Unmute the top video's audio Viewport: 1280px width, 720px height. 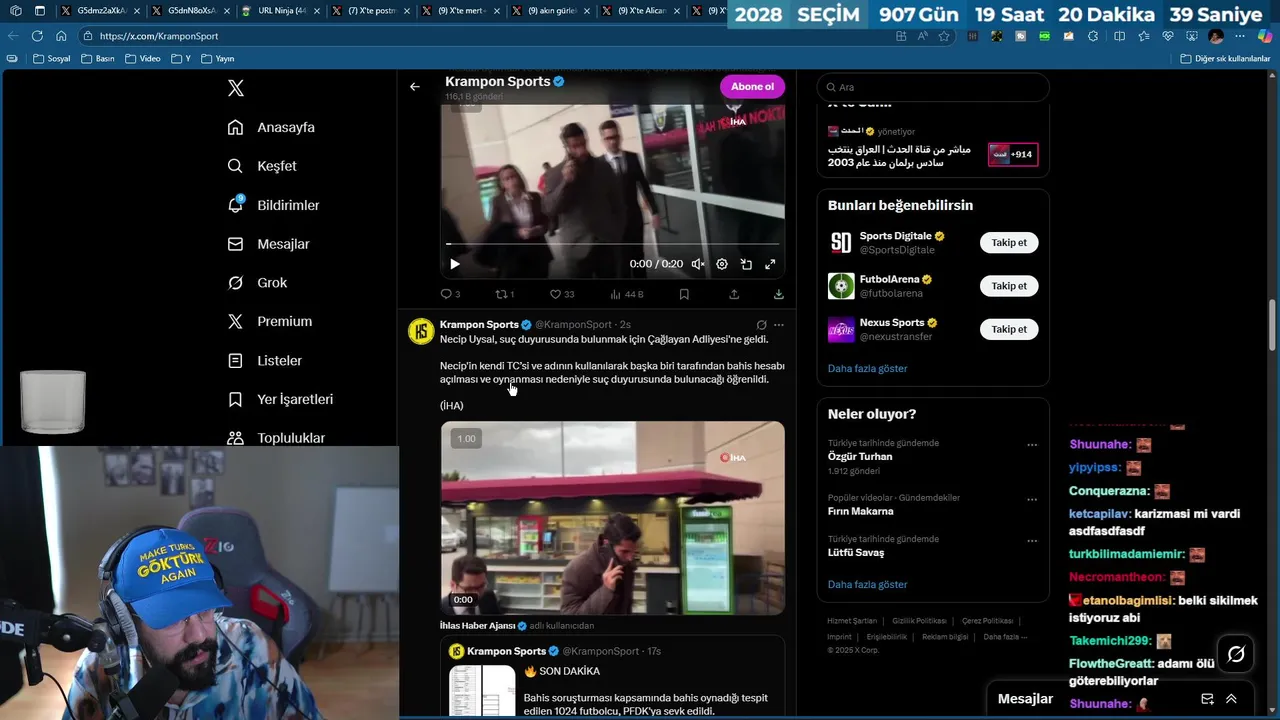click(x=698, y=264)
